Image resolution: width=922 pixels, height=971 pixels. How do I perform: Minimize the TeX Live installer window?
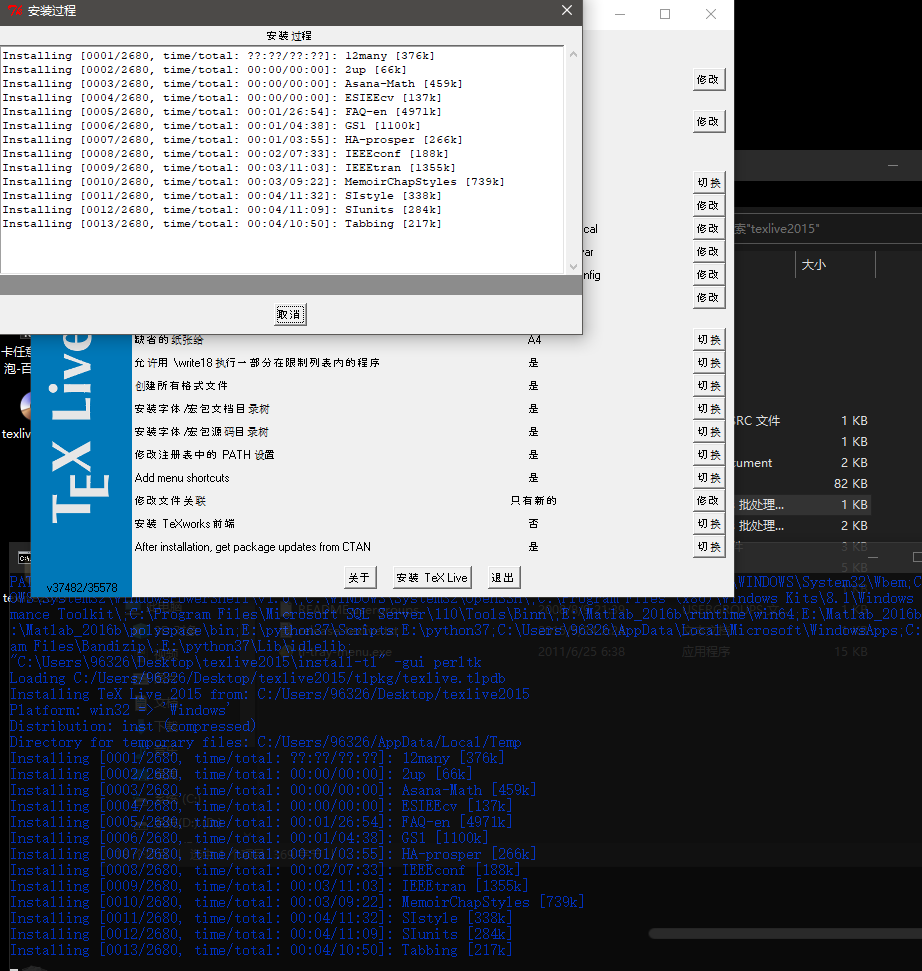(x=620, y=14)
